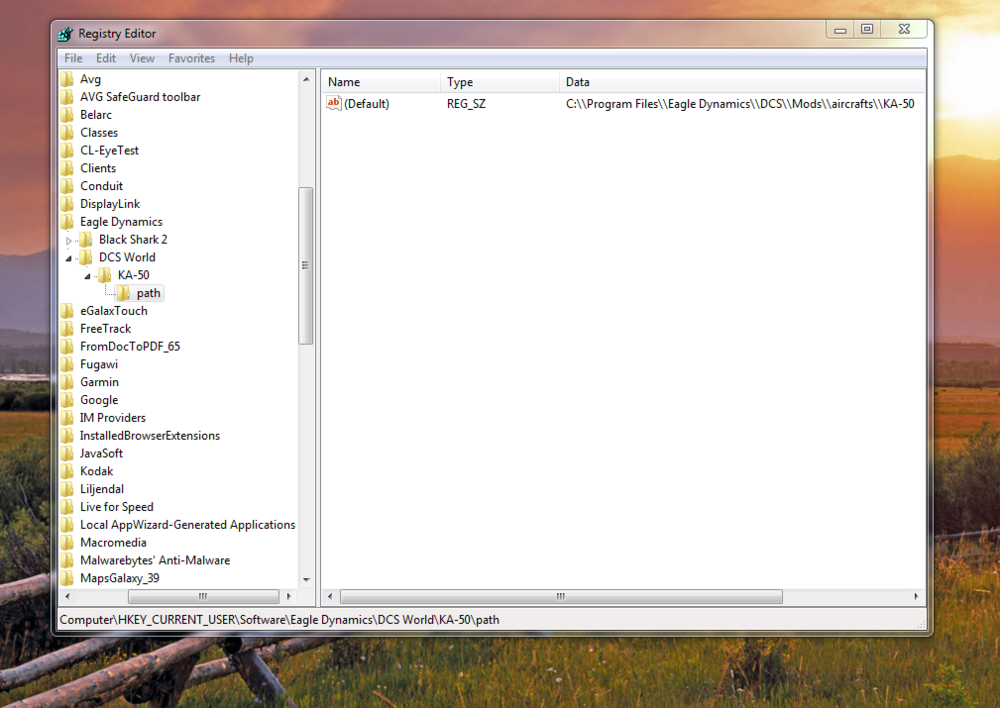The width and height of the screenshot is (1000, 708).
Task: Select the Avg registry key folder icon
Action: pyautogui.click(x=66, y=78)
